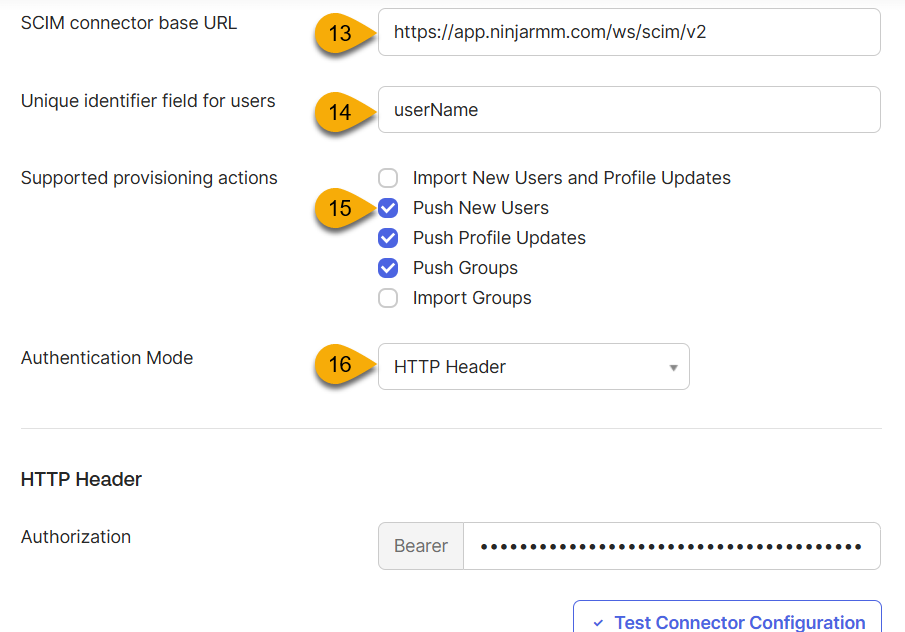905x632 pixels.
Task: Click the userName unique identifier field
Action: click(628, 109)
